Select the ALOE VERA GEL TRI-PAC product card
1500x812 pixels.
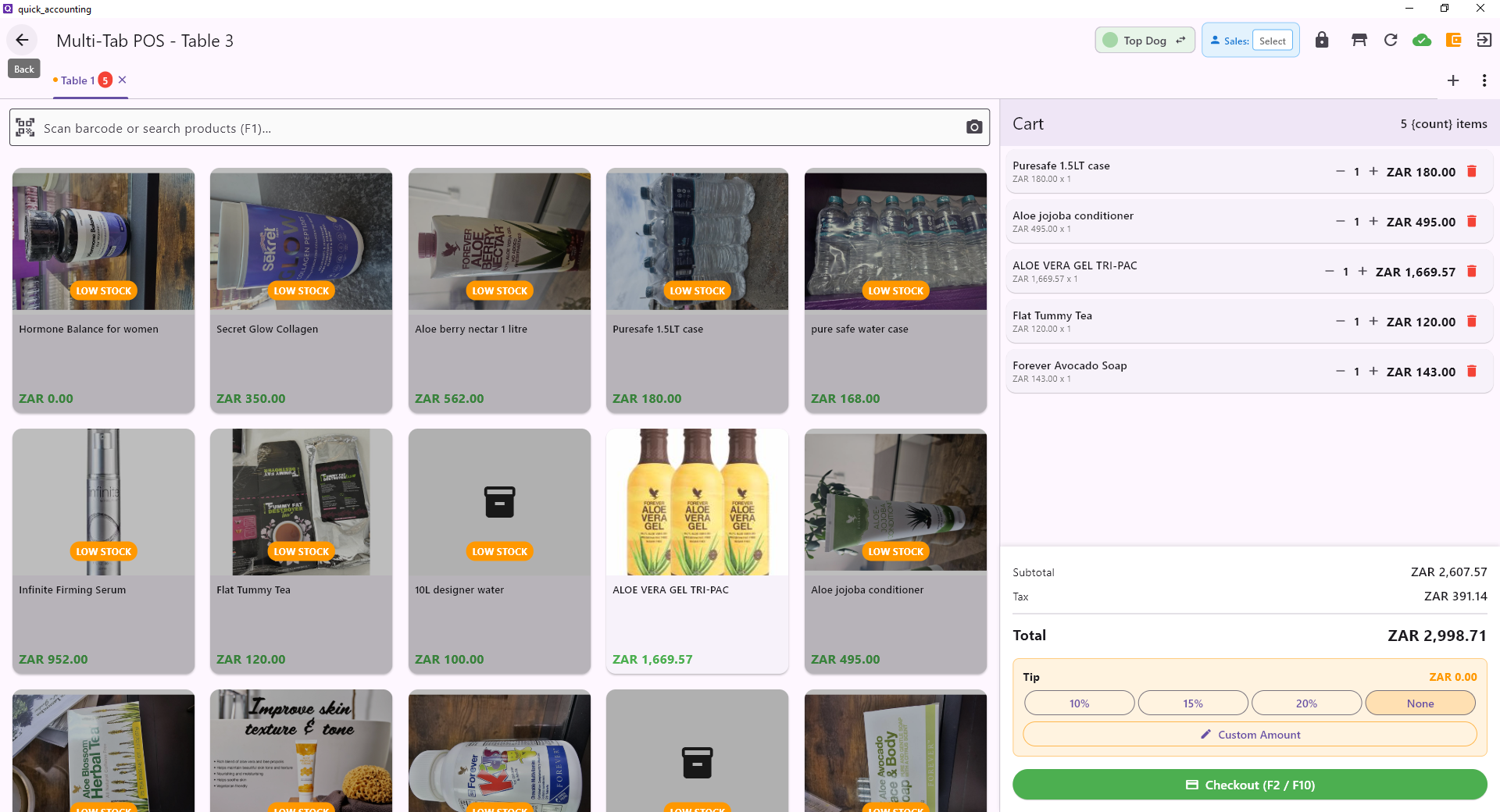(697, 551)
